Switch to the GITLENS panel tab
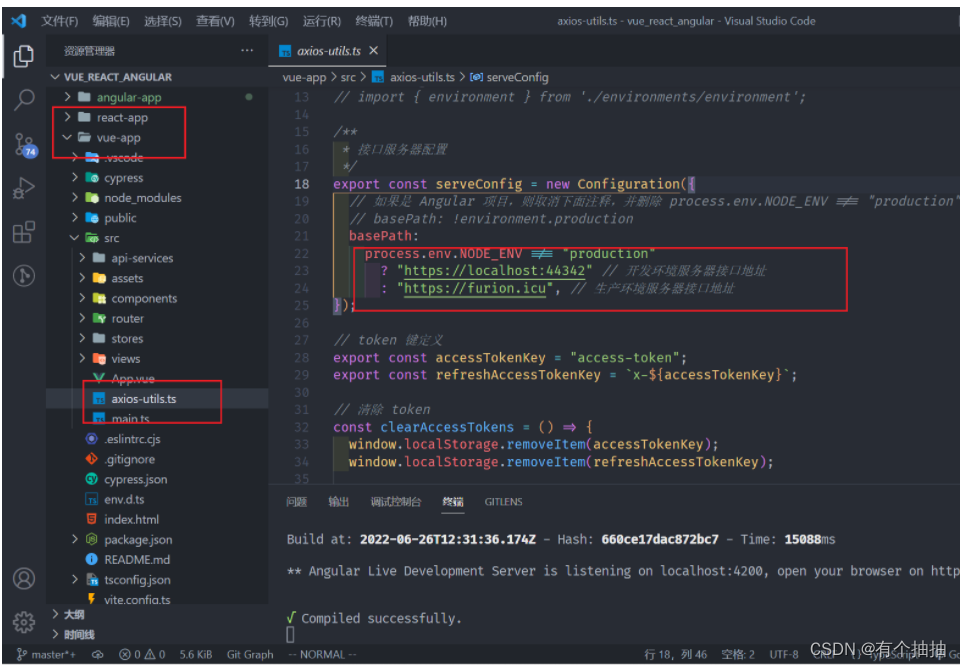 coord(503,502)
